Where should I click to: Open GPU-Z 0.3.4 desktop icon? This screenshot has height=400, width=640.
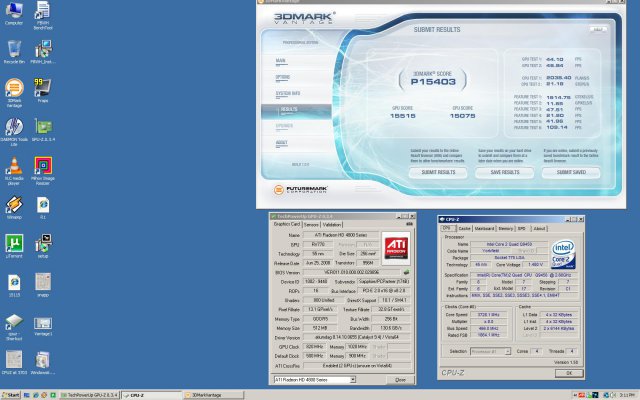coord(43,129)
